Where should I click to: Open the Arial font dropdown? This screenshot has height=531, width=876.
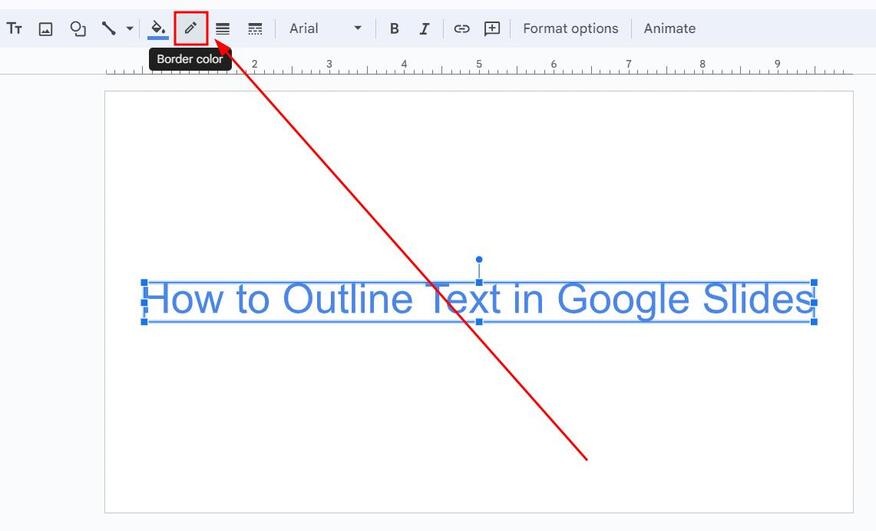(x=326, y=29)
